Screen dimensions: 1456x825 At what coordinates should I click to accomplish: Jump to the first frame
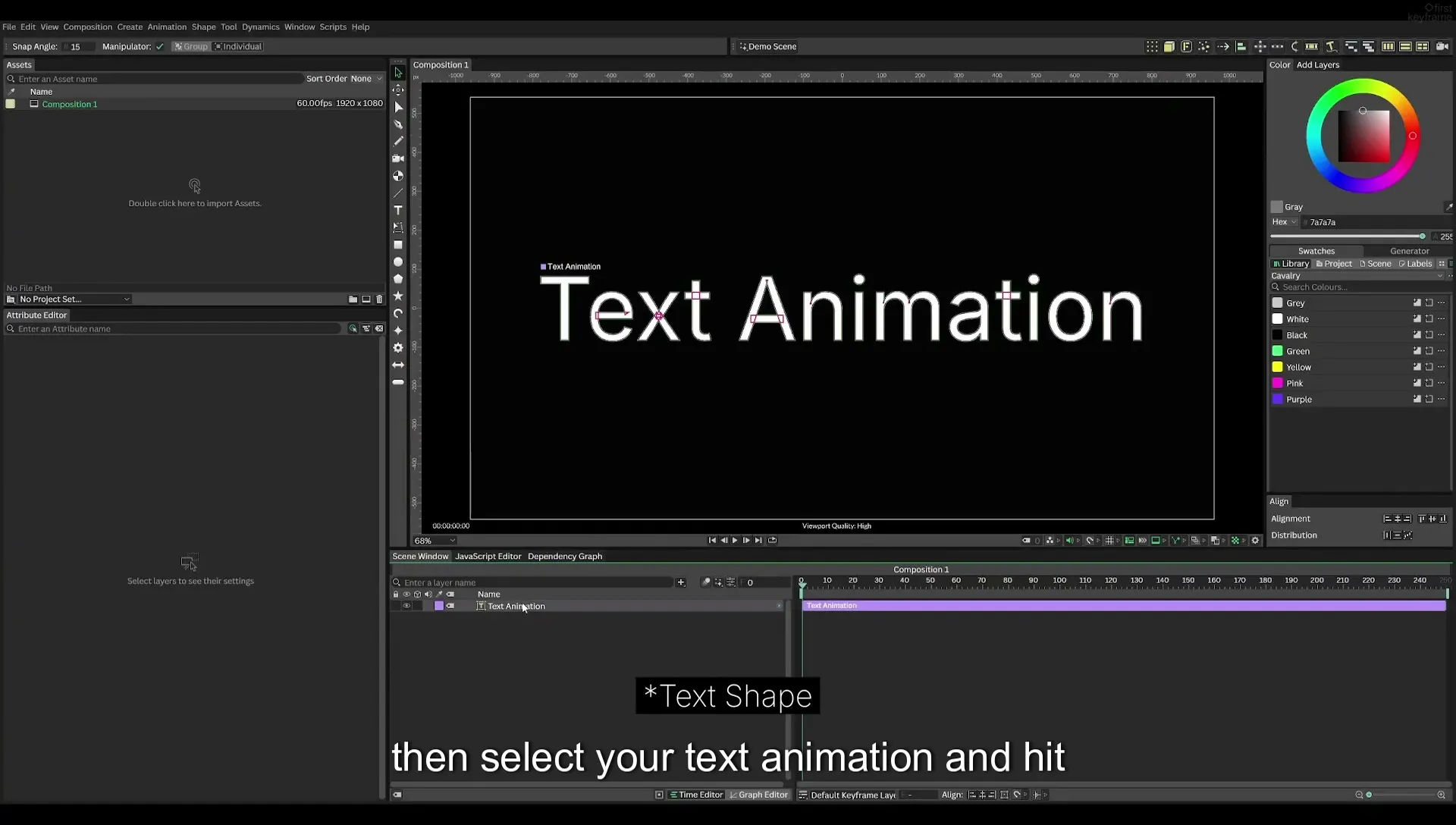coord(712,541)
